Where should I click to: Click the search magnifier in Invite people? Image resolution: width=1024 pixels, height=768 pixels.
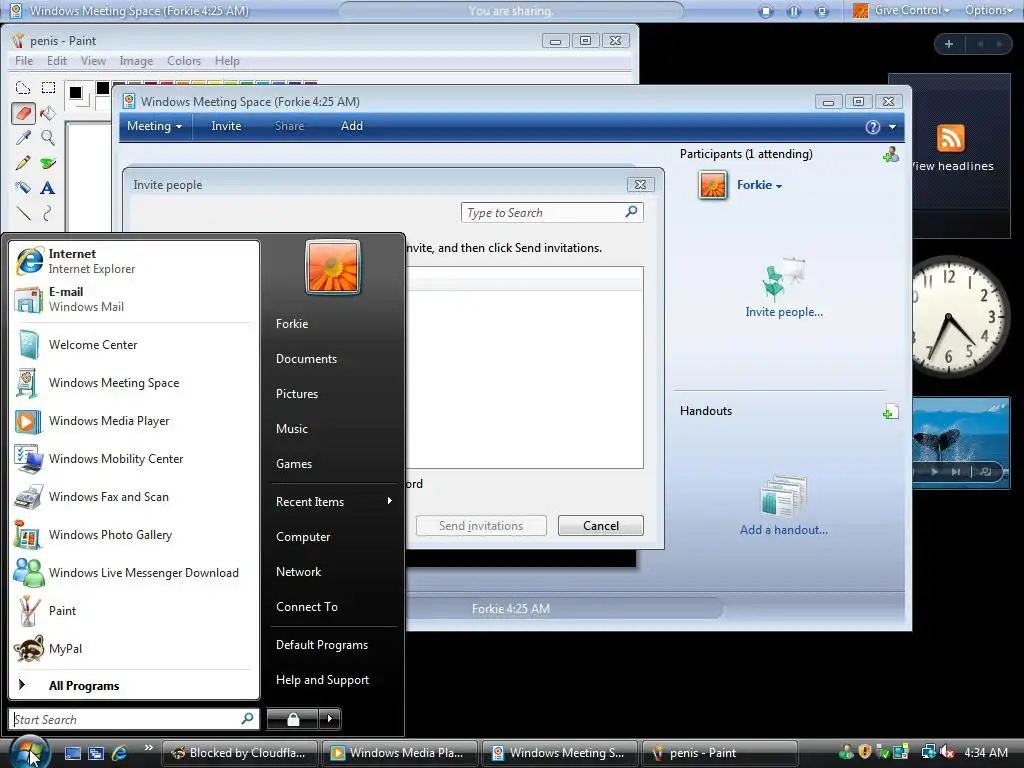pyautogui.click(x=632, y=212)
